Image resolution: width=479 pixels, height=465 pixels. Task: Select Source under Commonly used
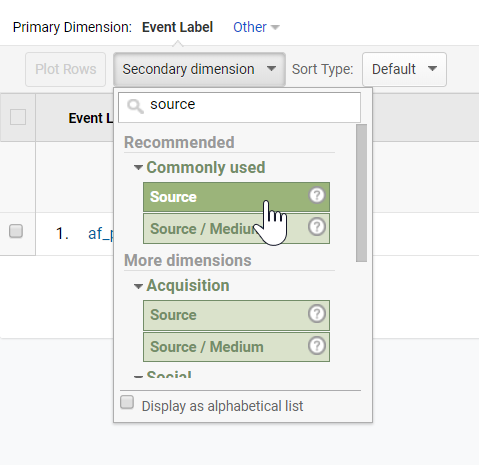coord(236,197)
